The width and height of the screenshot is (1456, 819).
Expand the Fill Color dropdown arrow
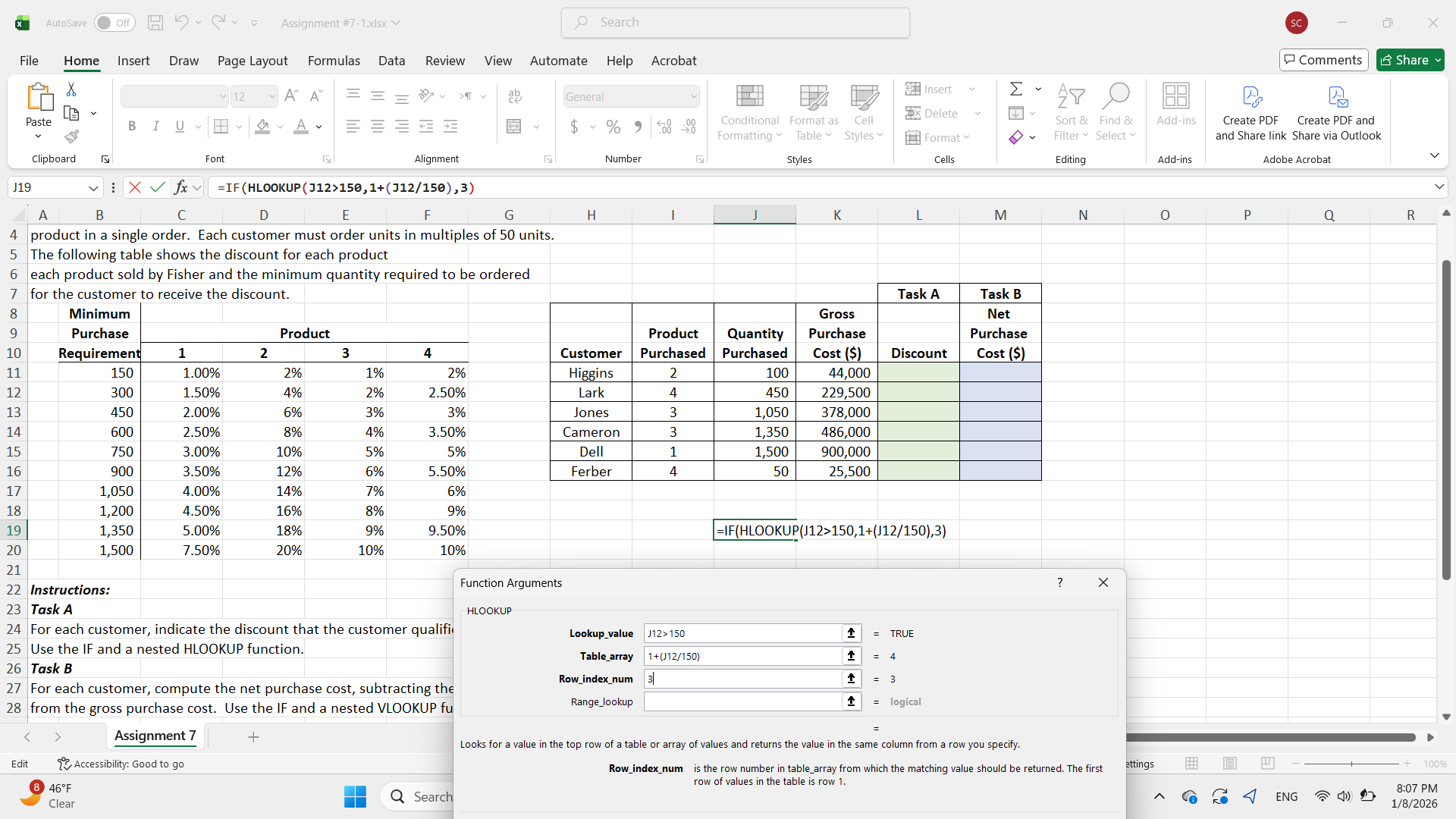[x=279, y=127]
